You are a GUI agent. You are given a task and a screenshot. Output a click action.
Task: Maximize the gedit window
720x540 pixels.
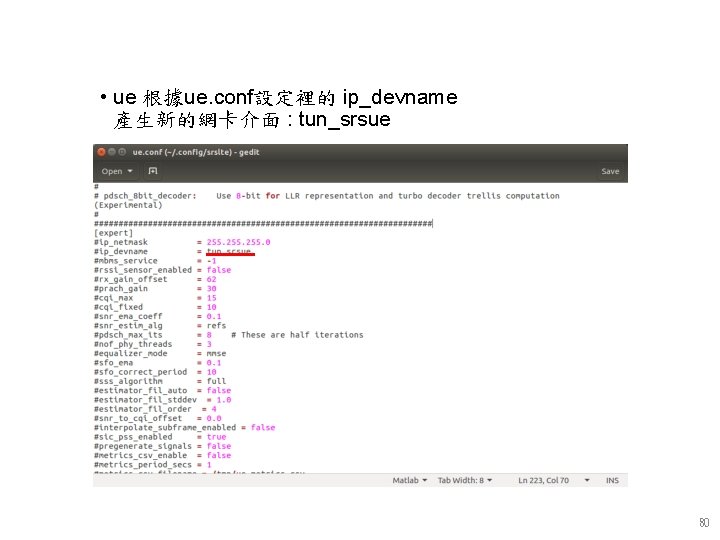point(122,152)
